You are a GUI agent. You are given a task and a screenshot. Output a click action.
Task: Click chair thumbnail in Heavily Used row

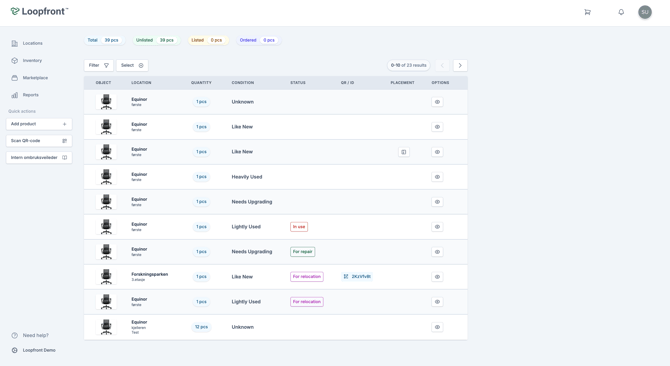[106, 177]
